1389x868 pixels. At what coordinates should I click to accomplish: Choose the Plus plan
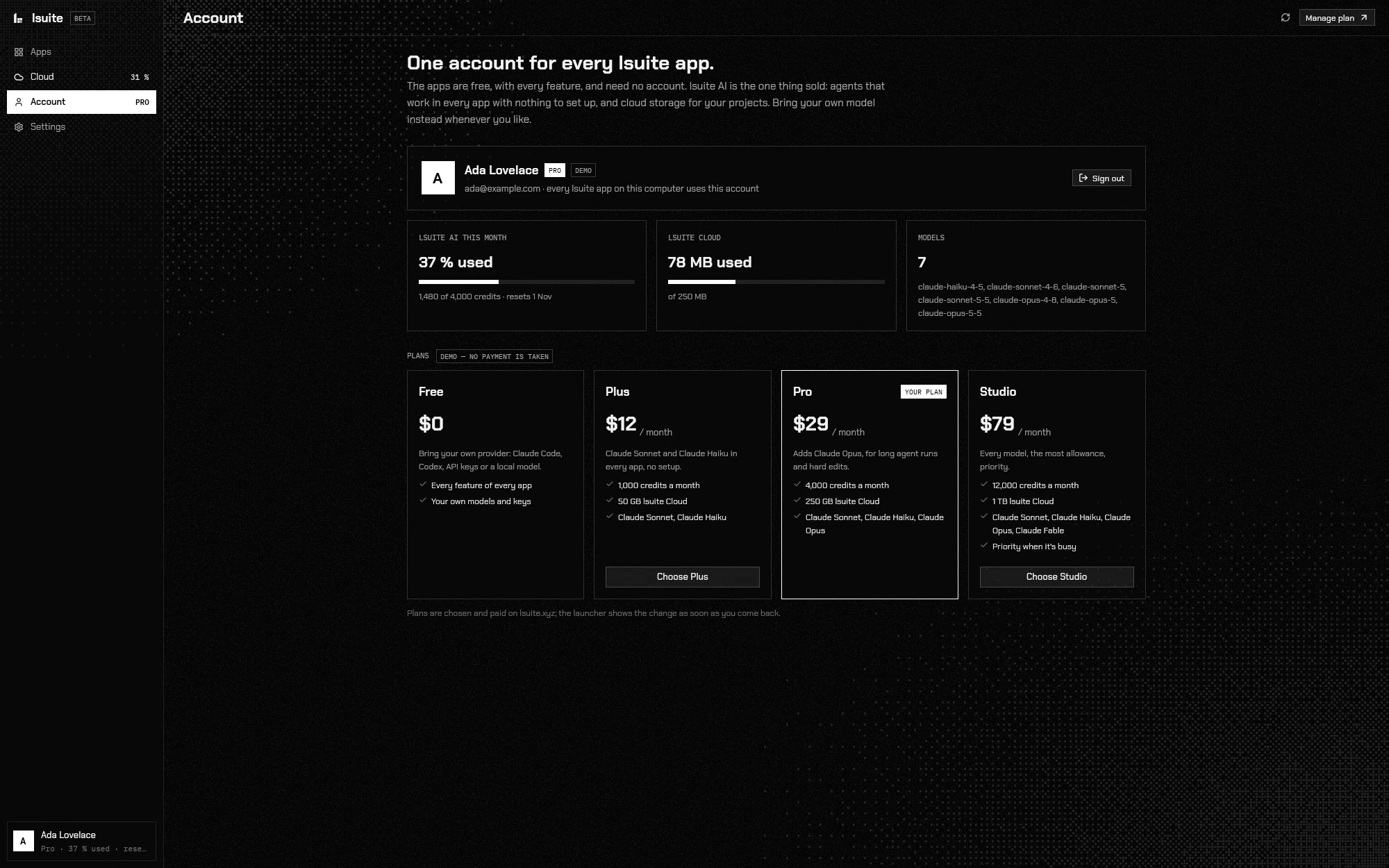tap(682, 577)
